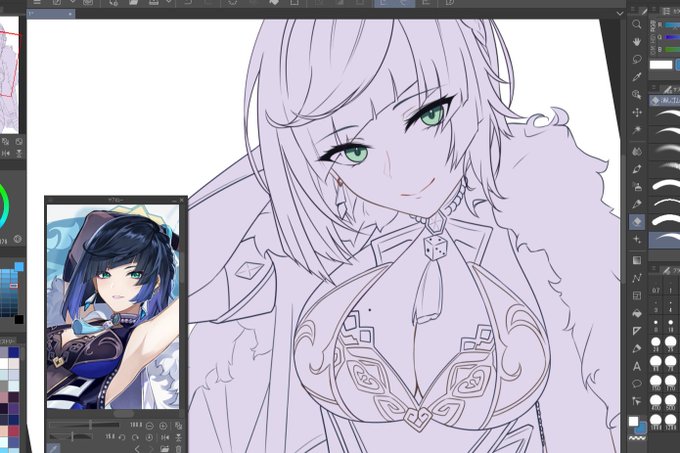Select the Hand move tool
680x453 pixels.
point(637,42)
